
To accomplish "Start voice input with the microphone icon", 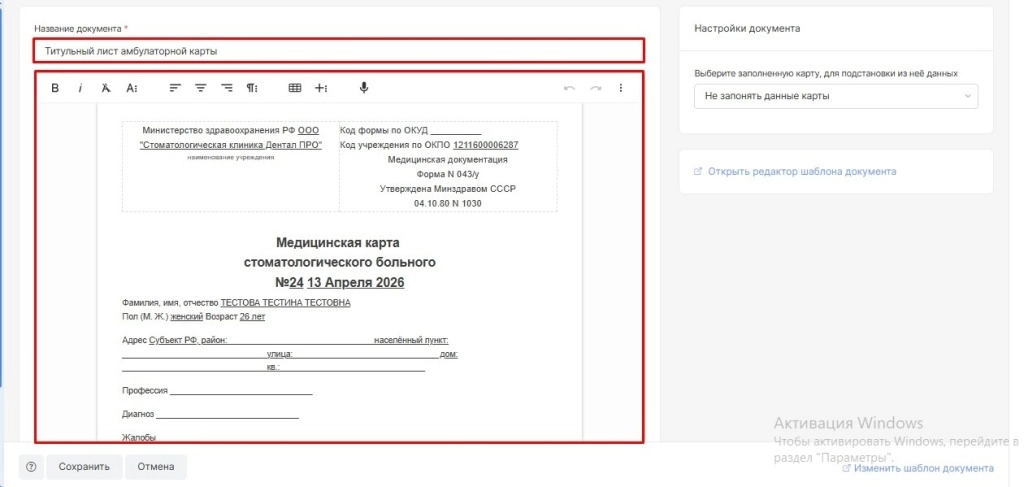I will [x=364, y=88].
